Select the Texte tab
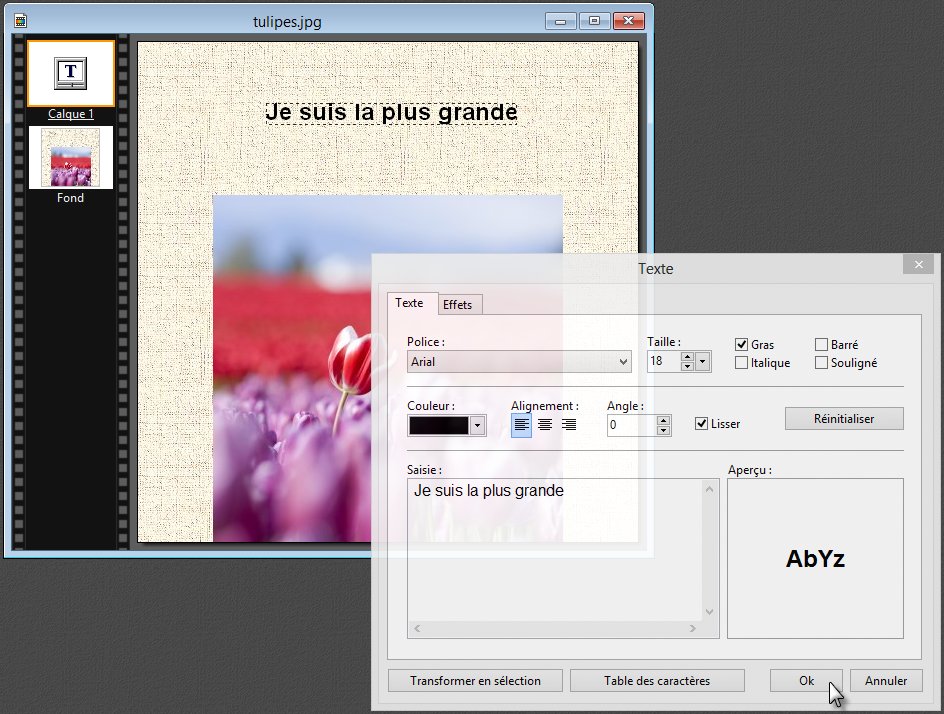The image size is (944, 714). (x=409, y=303)
